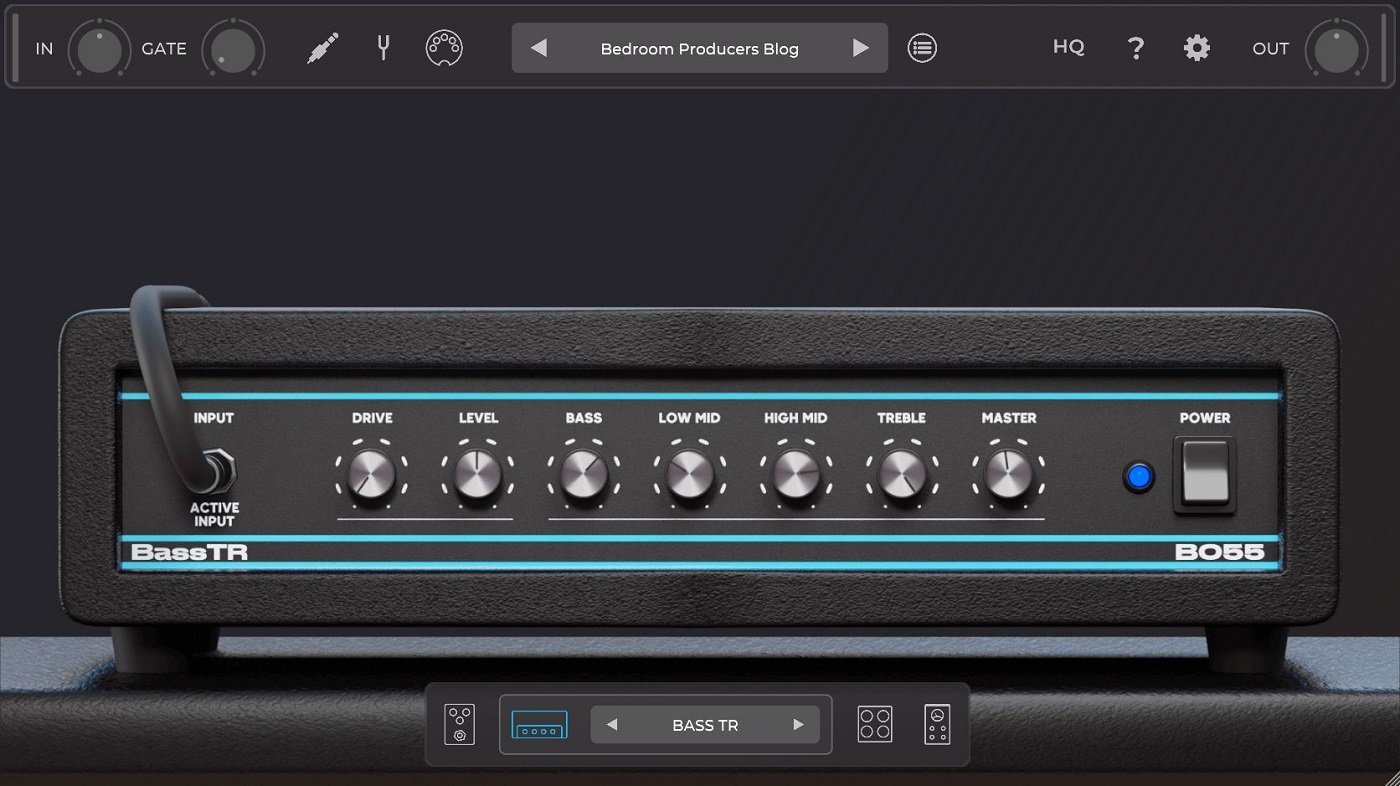Click the LOW MID knob
1400x786 pixels.
[x=690, y=475]
